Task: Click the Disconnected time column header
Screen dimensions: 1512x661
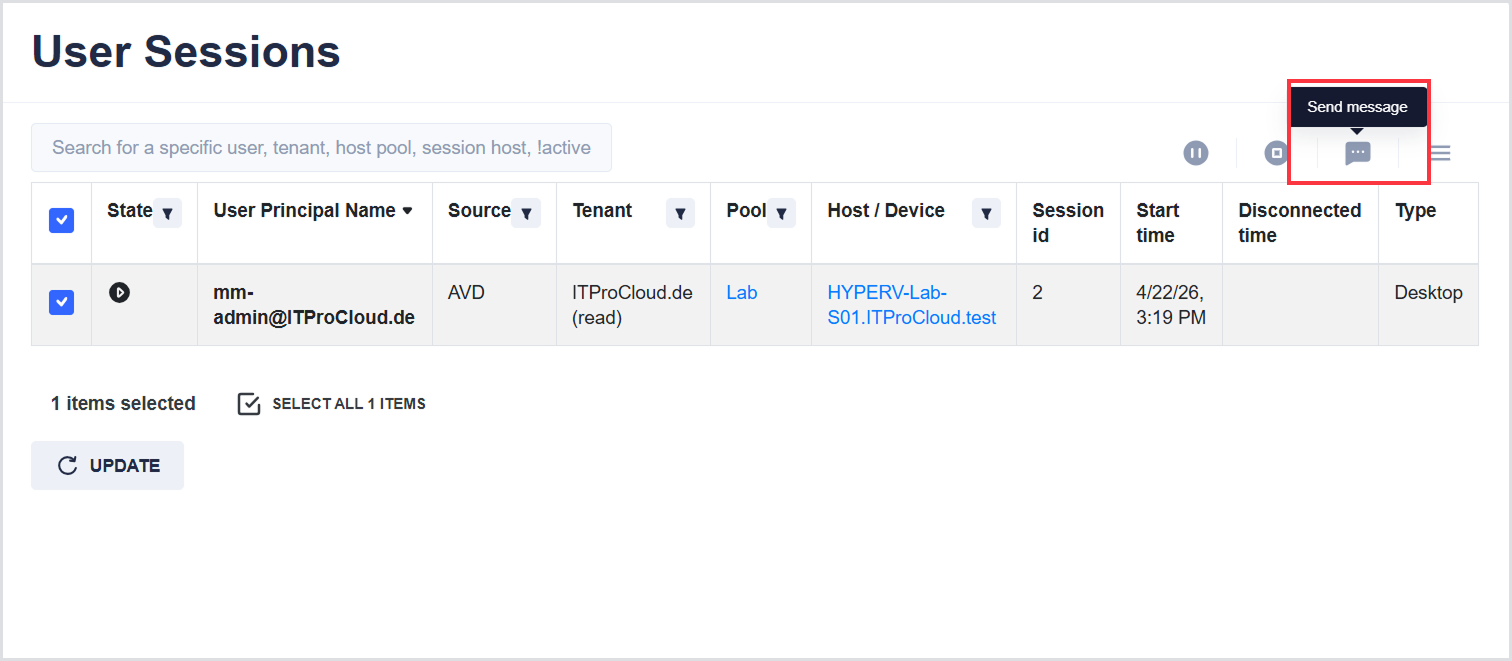Action: pos(1299,223)
